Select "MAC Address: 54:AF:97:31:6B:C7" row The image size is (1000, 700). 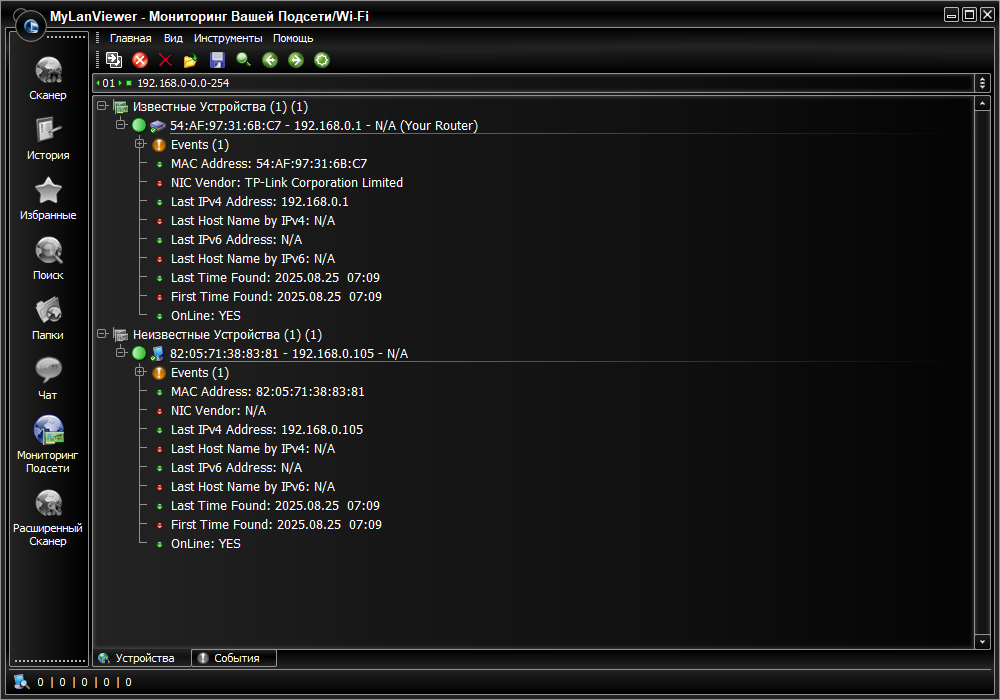coord(268,164)
